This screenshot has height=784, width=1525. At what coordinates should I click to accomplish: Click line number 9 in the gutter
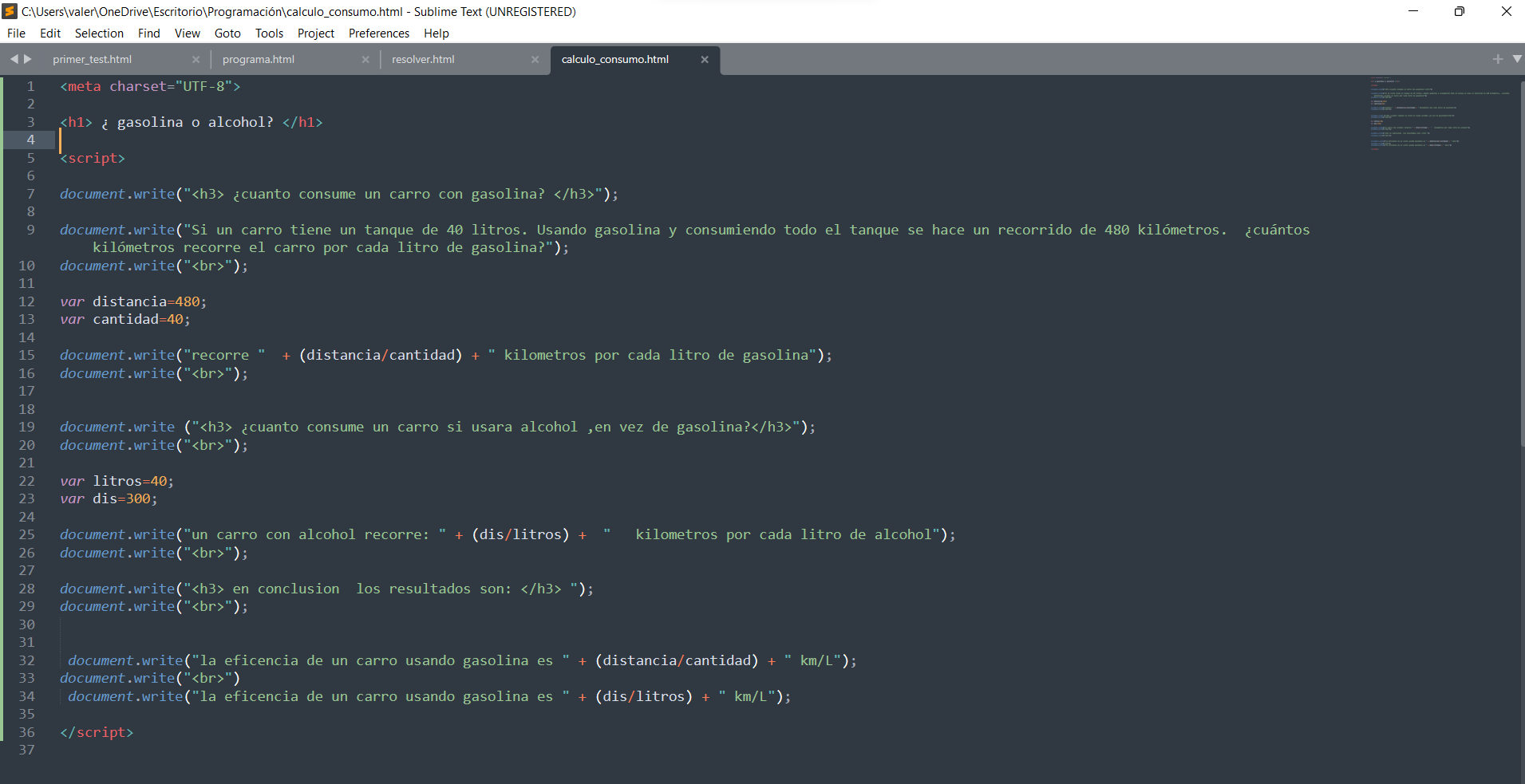(31, 230)
